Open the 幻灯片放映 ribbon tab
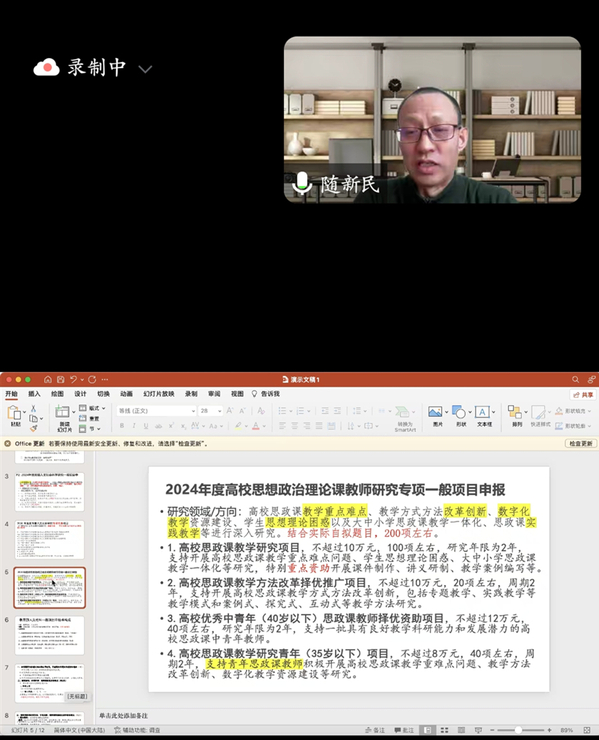This screenshot has height=740, width=599. pyautogui.click(x=159, y=394)
